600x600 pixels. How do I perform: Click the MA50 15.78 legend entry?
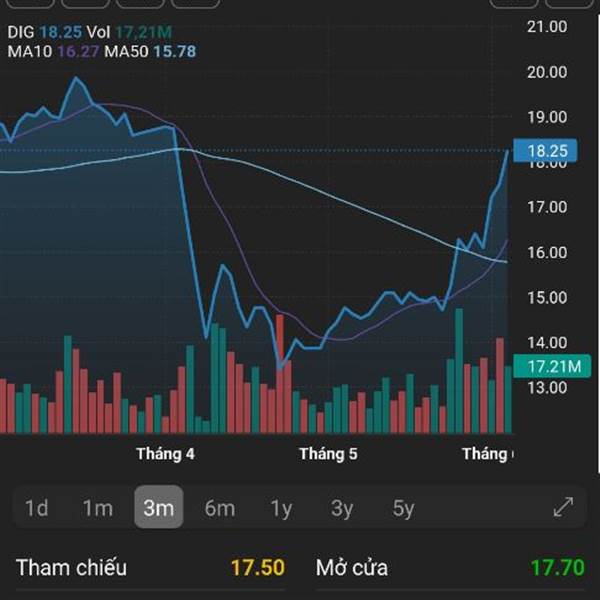click(x=150, y=51)
